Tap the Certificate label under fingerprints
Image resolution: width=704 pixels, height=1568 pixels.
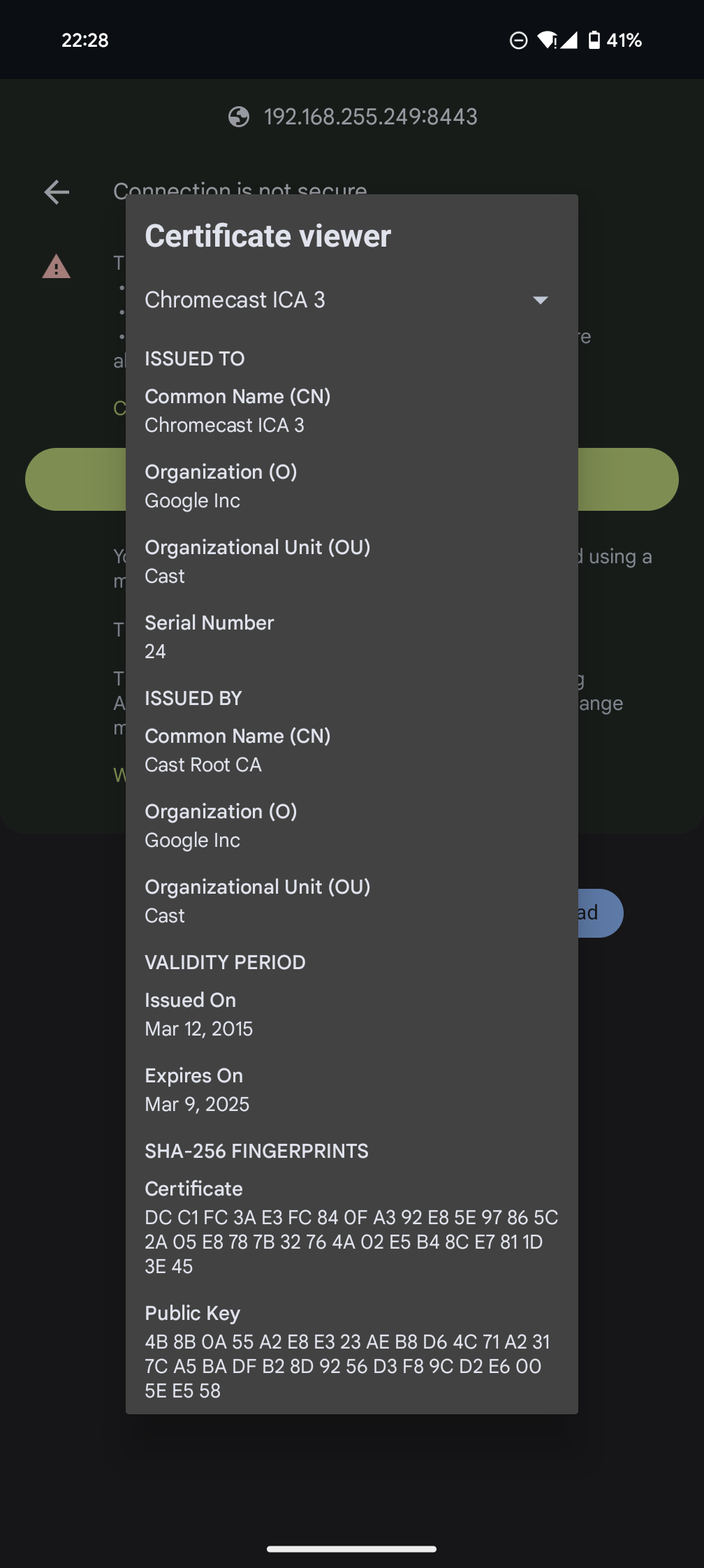point(193,1189)
